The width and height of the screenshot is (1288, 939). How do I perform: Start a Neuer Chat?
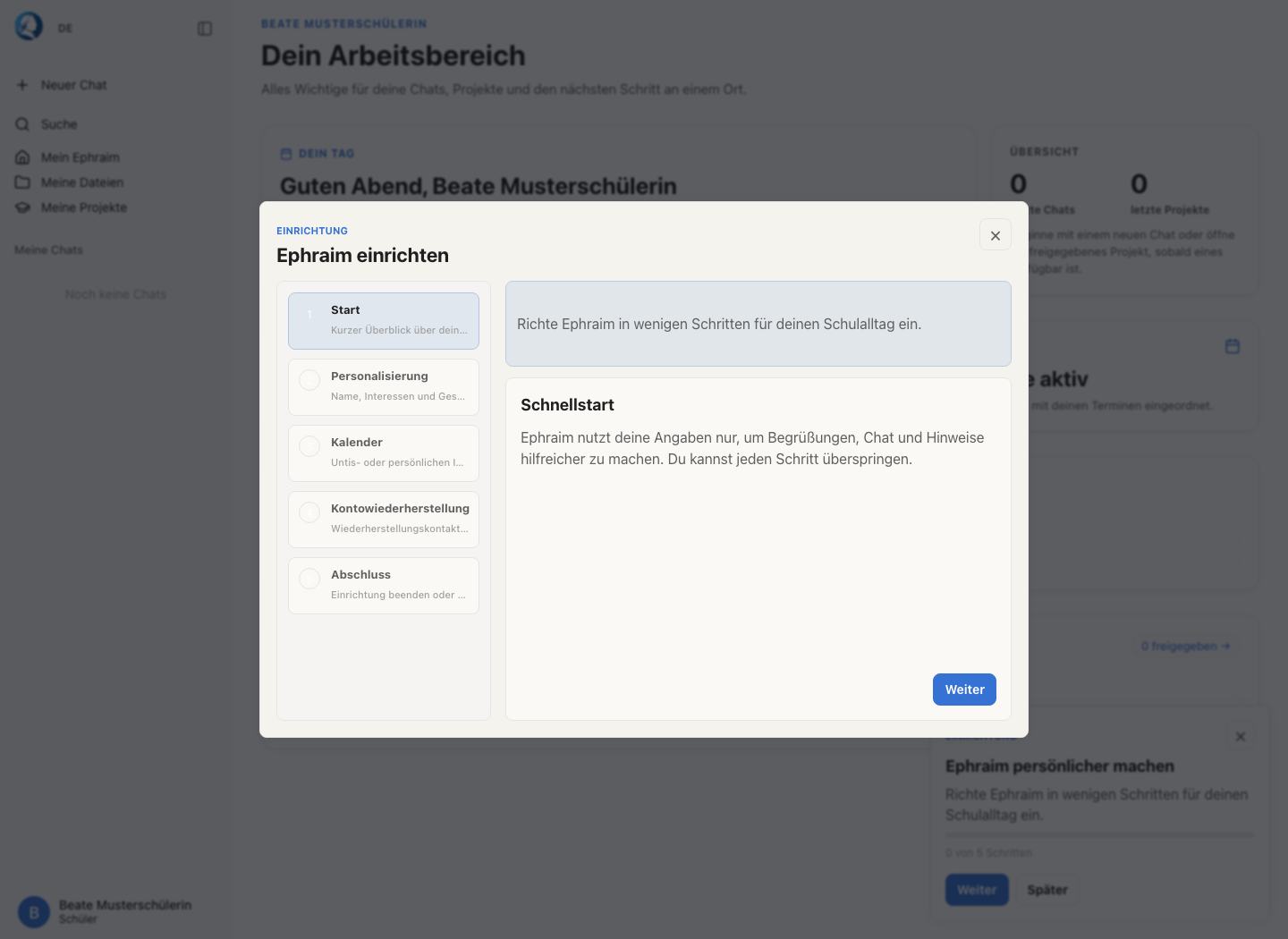pyautogui.click(x=73, y=85)
